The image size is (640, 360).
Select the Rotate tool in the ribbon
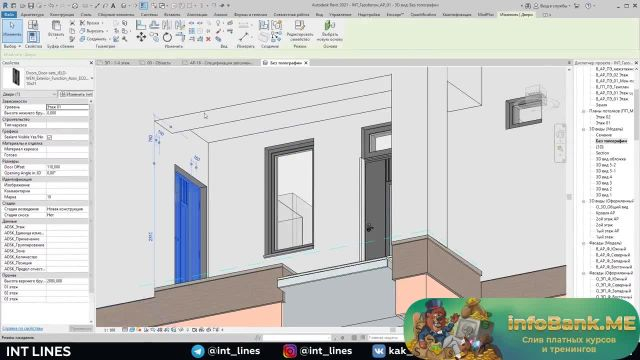(x=167, y=38)
